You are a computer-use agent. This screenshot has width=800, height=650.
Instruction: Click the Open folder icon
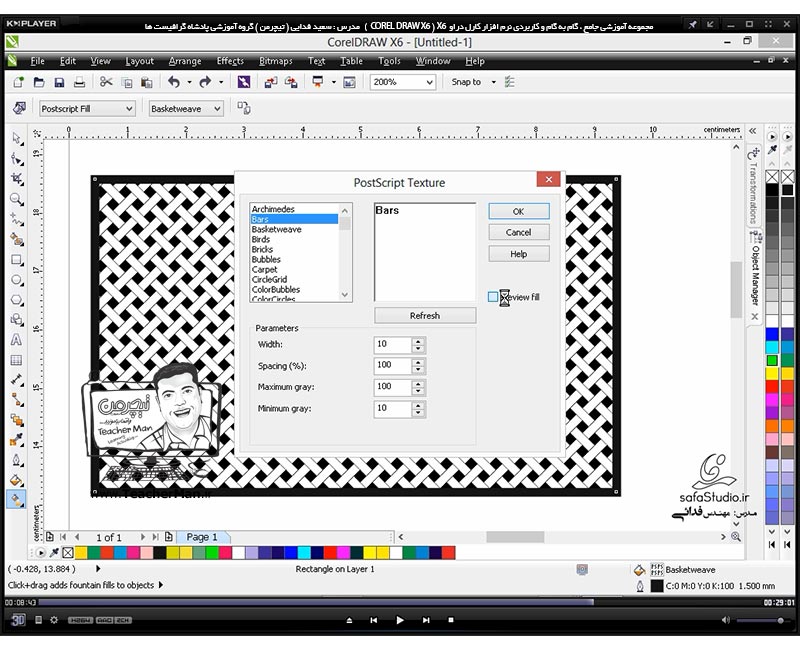(x=39, y=82)
